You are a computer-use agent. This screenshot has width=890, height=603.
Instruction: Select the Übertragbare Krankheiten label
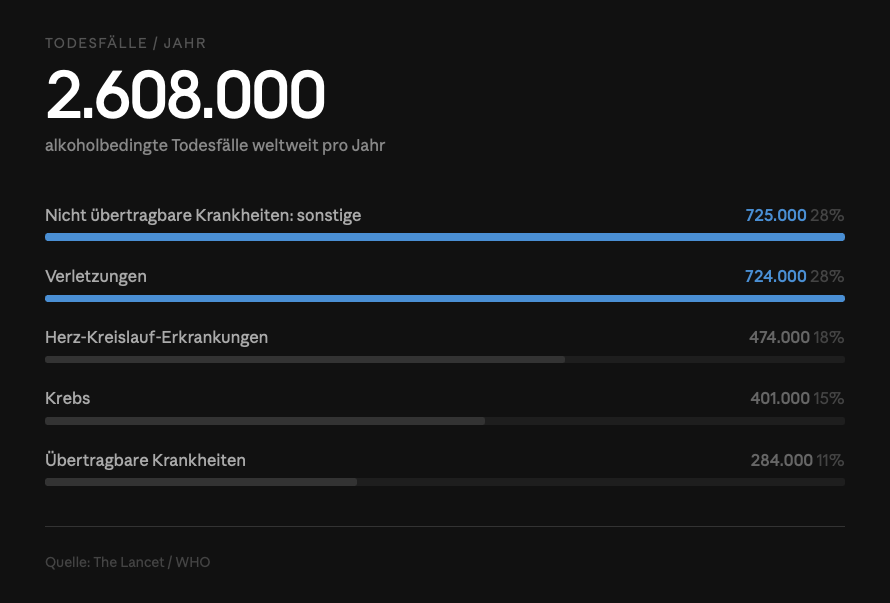(x=145, y=460)
